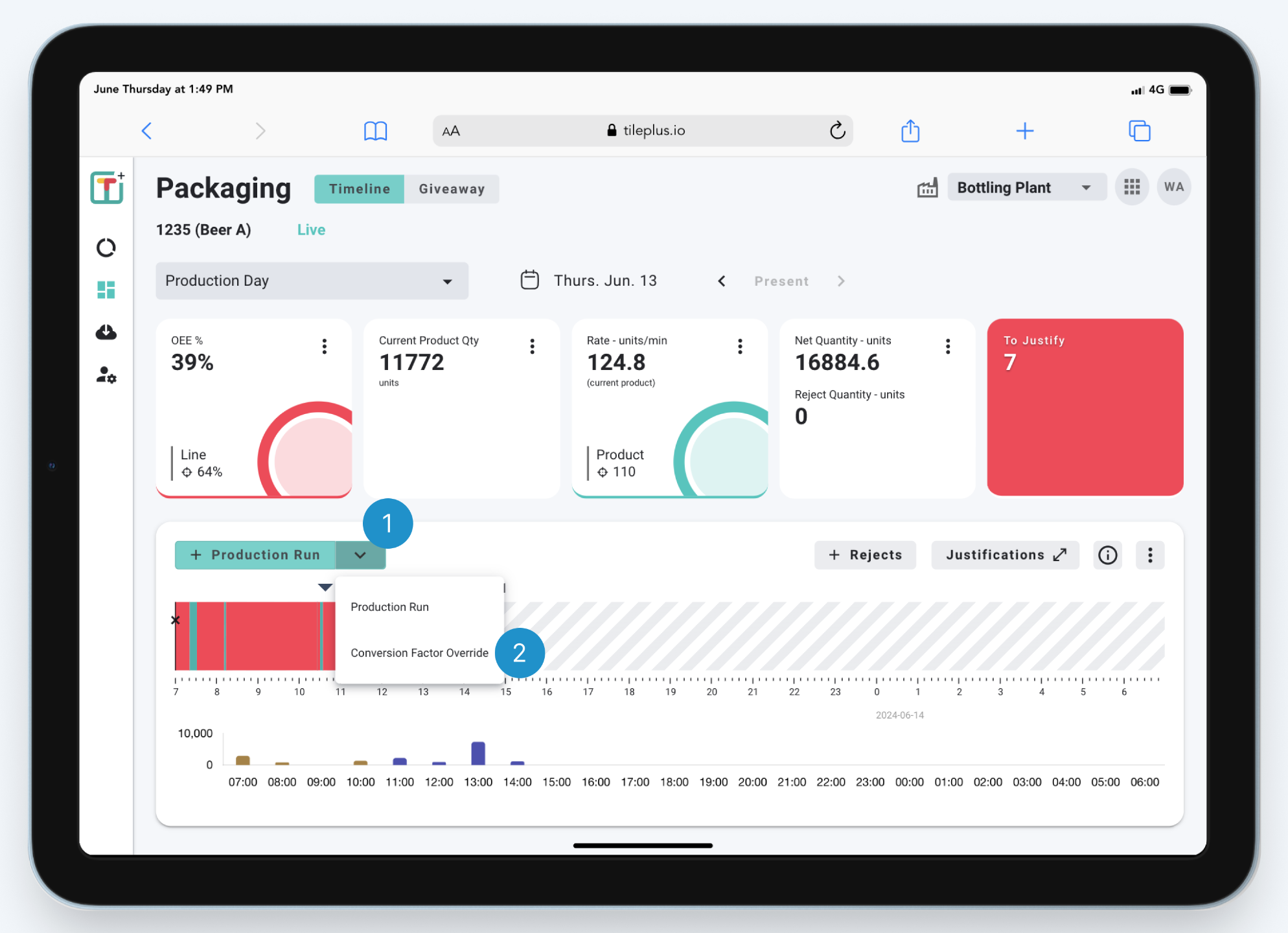Screen dimensions: 1288x933
Task: Click the calendar date picker icon
Action: pos(529,281)
